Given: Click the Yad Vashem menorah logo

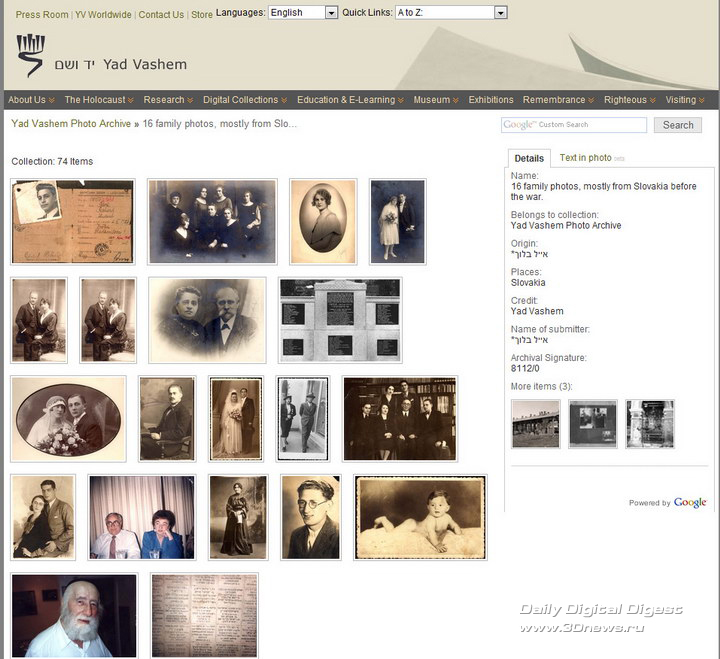Looking at the screenshot, I should tap(31, 55).
